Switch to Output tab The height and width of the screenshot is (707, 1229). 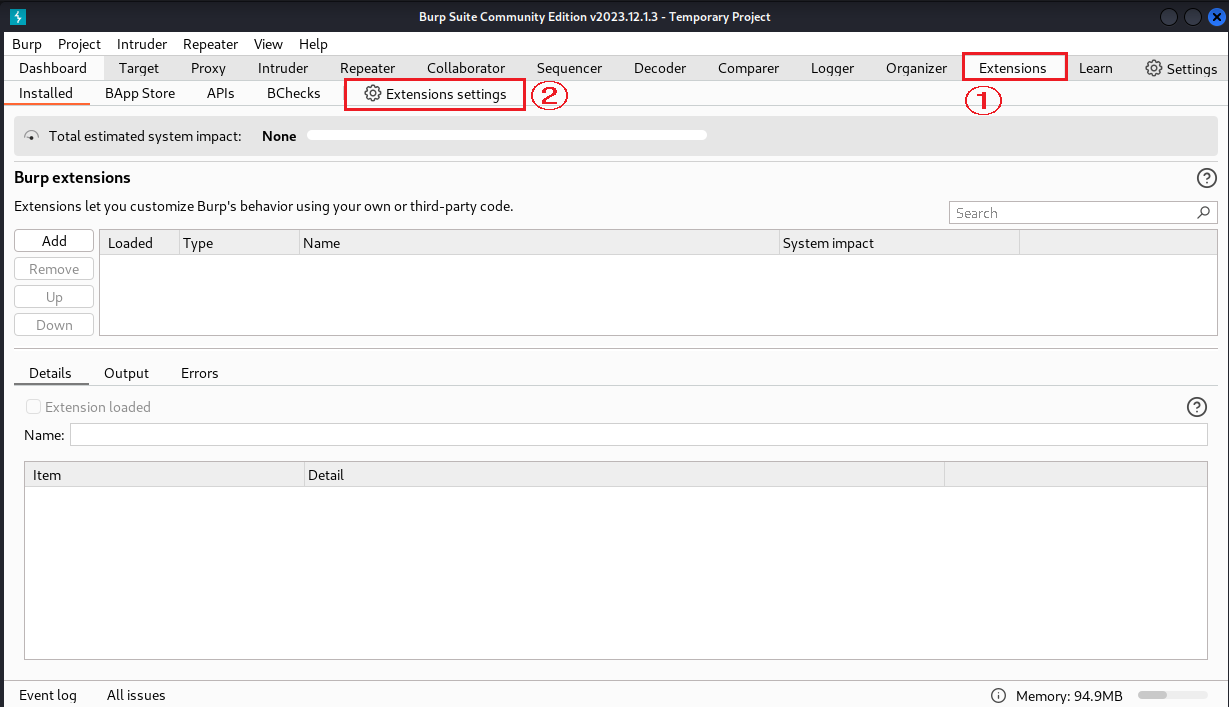126,373
